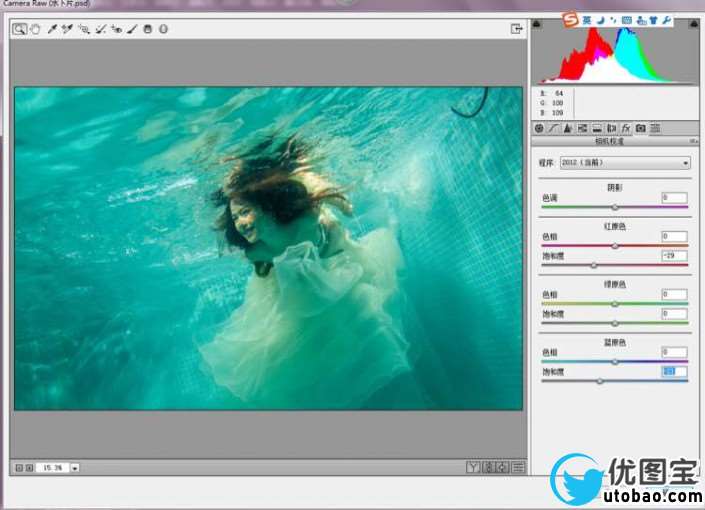Click the Red Primary Saturation field showing -29
This screenshot has width=705, height=510.
[674, 255]
